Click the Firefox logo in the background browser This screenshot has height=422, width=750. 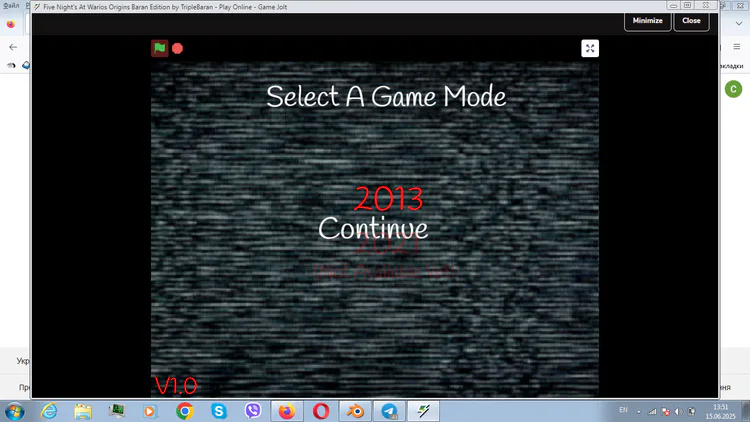pos(11,24)
